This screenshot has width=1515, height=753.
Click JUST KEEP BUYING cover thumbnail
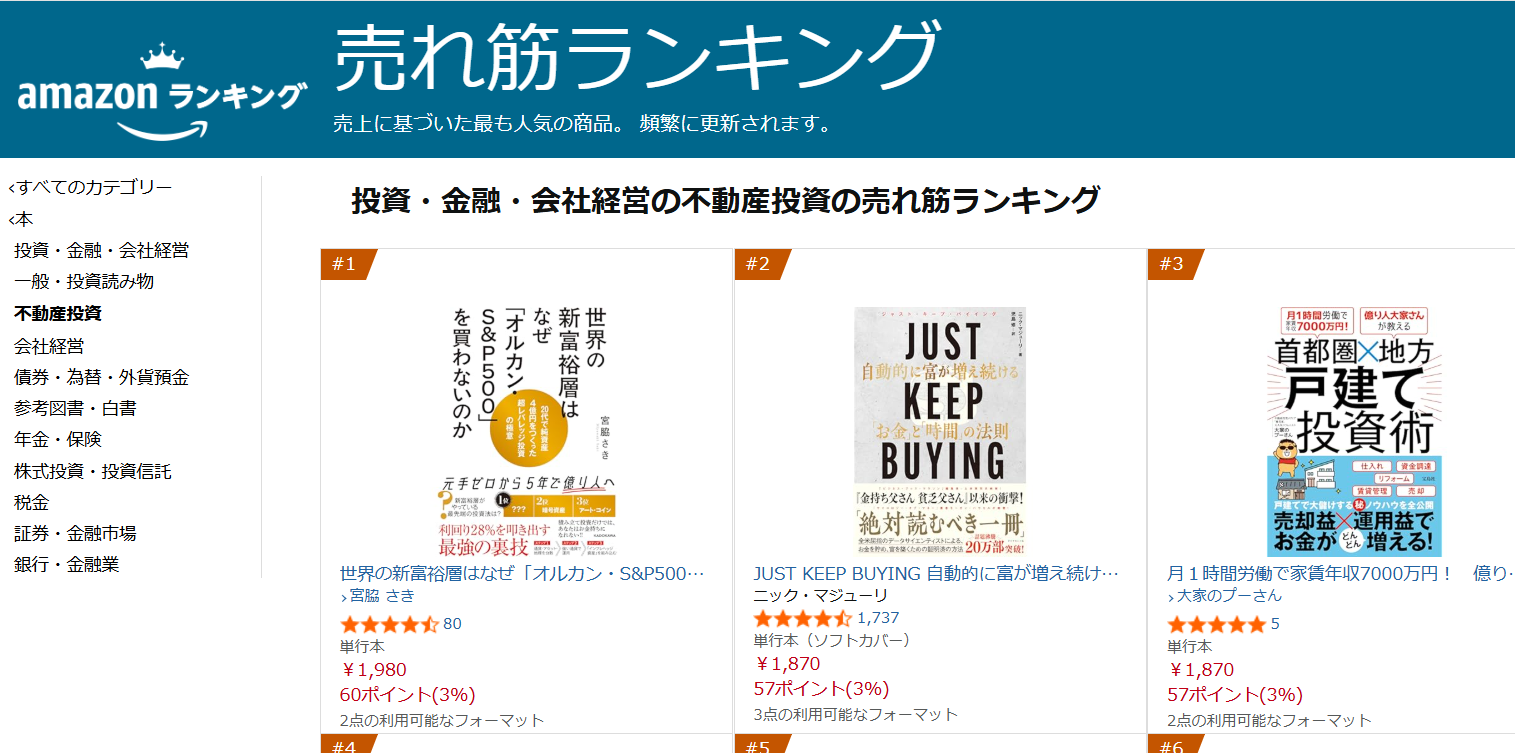click(x=940, y=431)
